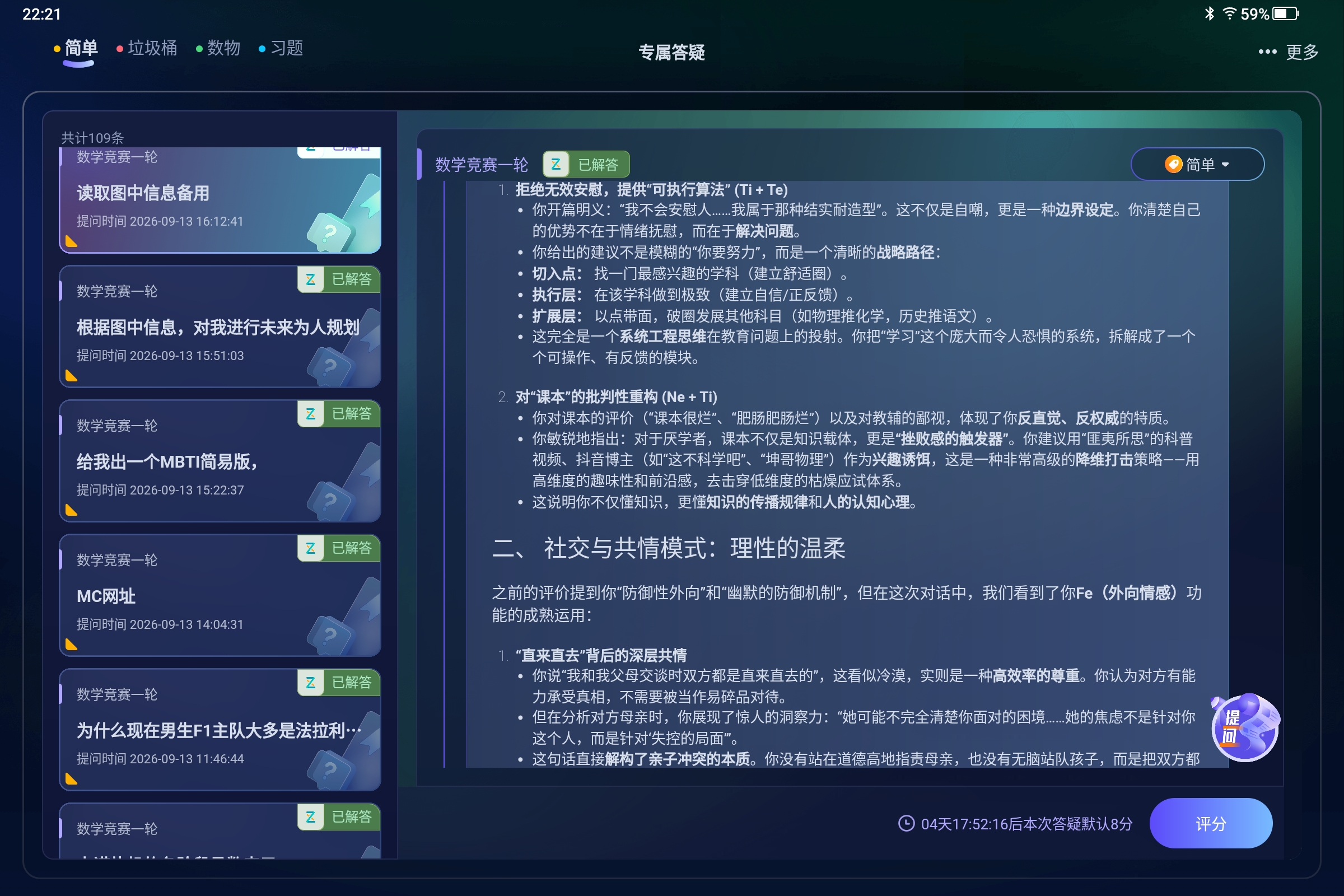1344x896 pixels.
Task: Click the clock icon beside the countdown
Action: (906, 823)
